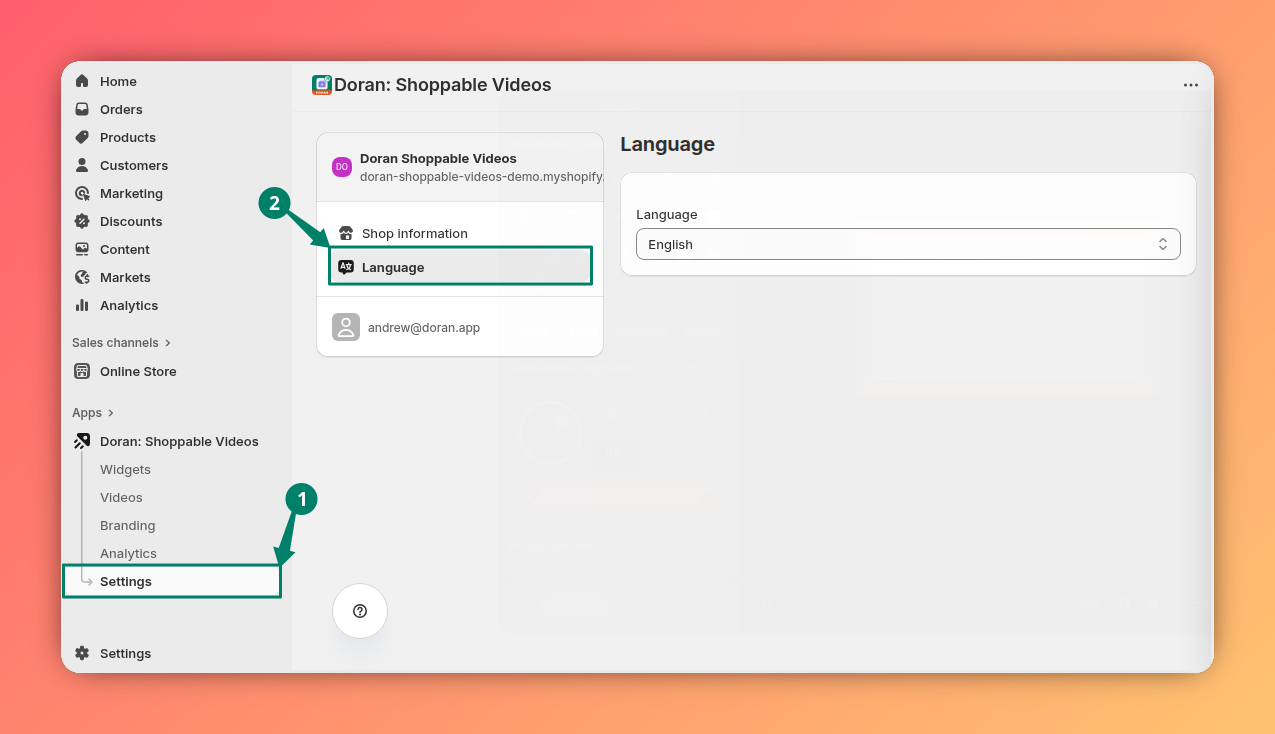Click the bottom Settings gear icon
This screenshot has width=1275, height=734.
click(82, 653)
